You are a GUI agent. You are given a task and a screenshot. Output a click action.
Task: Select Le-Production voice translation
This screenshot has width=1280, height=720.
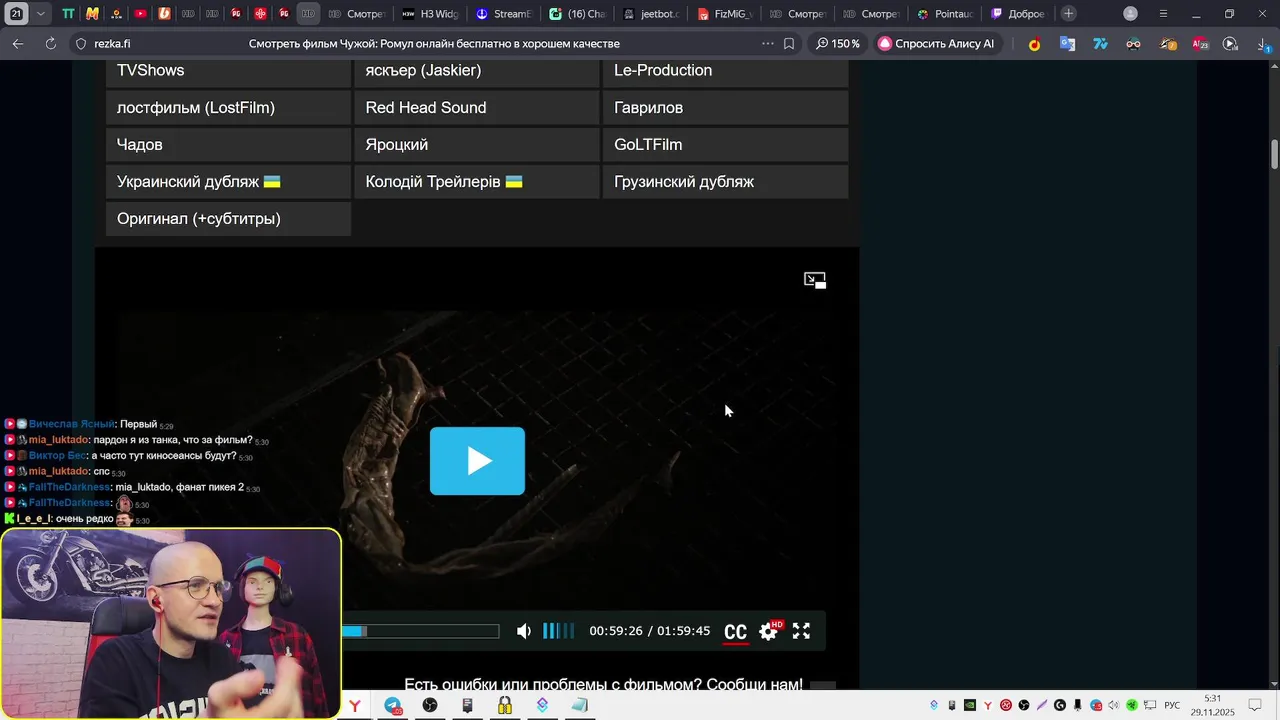coord(725,72)
